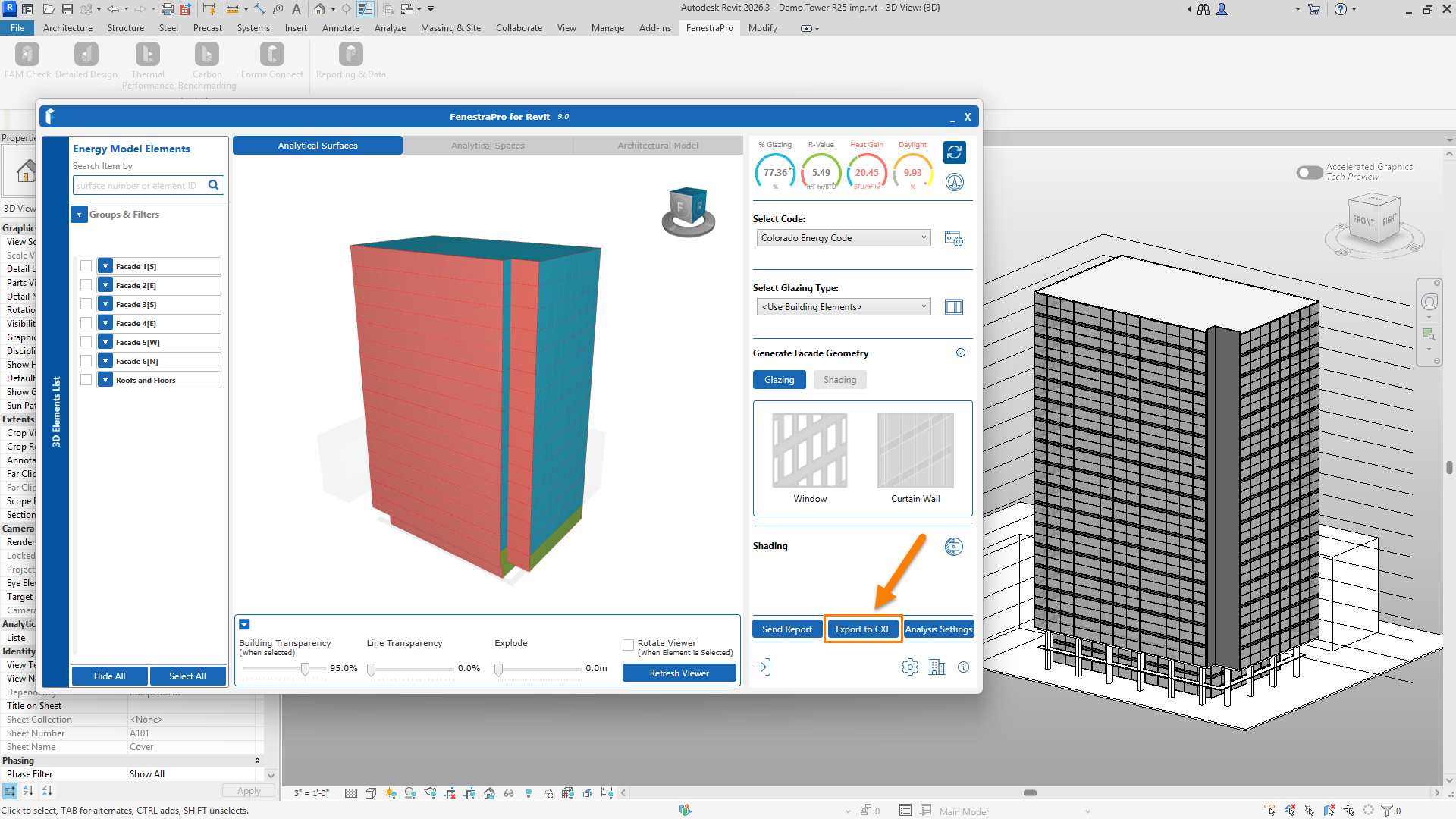Check the Facade 3[S] checkbox
Screen dimensions: 1456x819
[86, 304]
